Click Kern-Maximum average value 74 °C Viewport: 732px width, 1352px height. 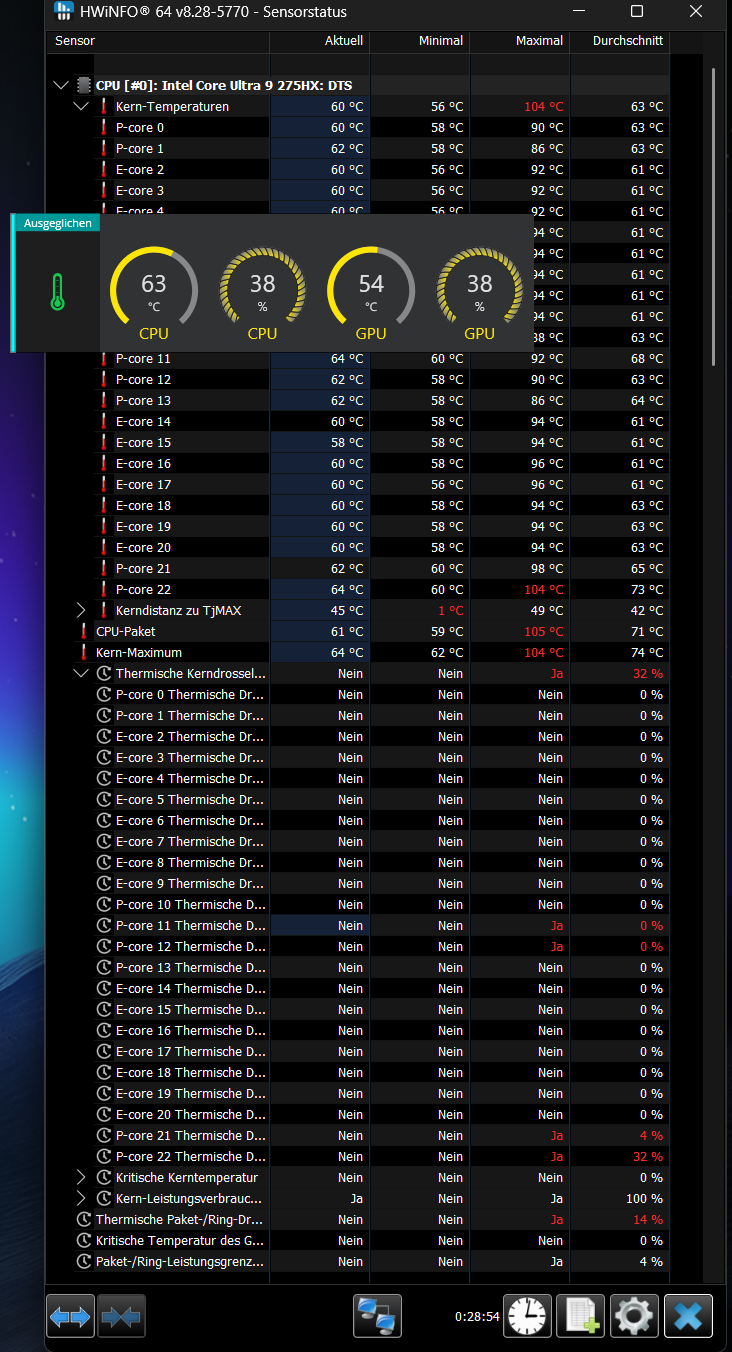click(x=648, y=653)
